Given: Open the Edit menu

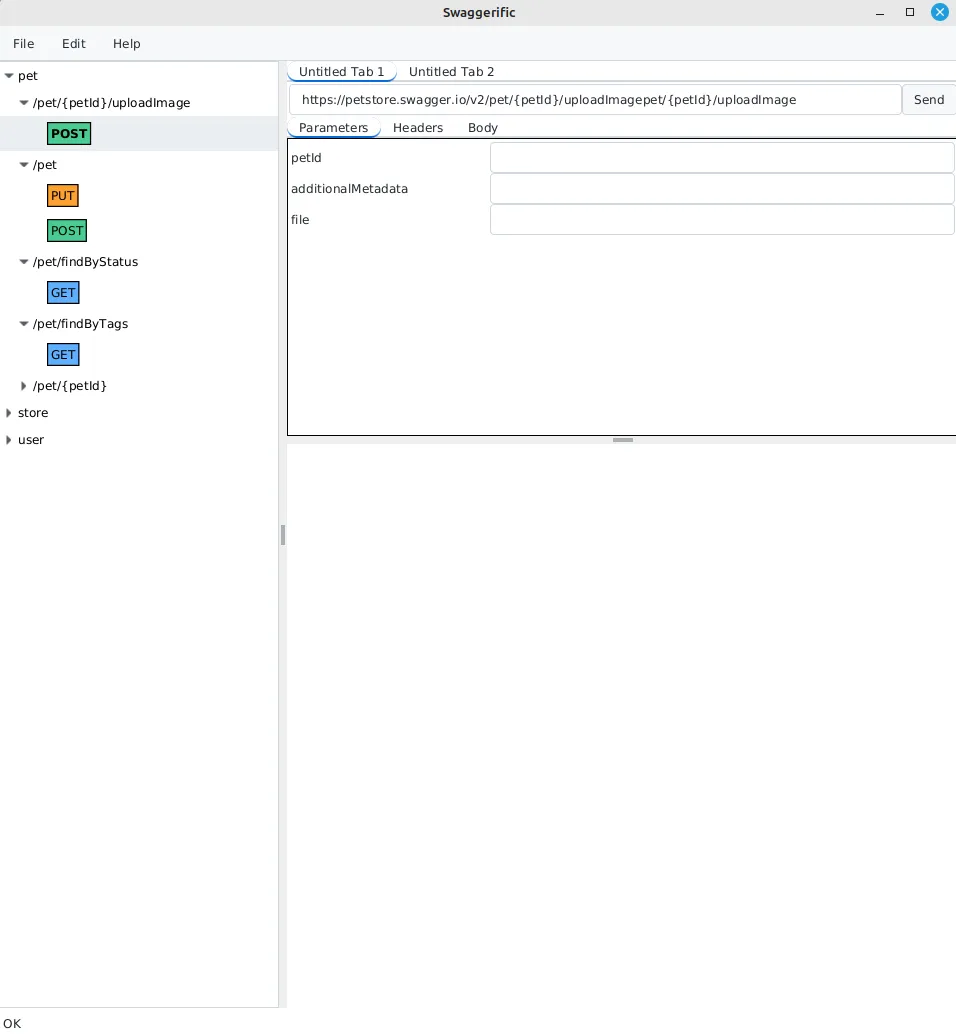Looking at the screenshot, I should click(x=73, y=43).
